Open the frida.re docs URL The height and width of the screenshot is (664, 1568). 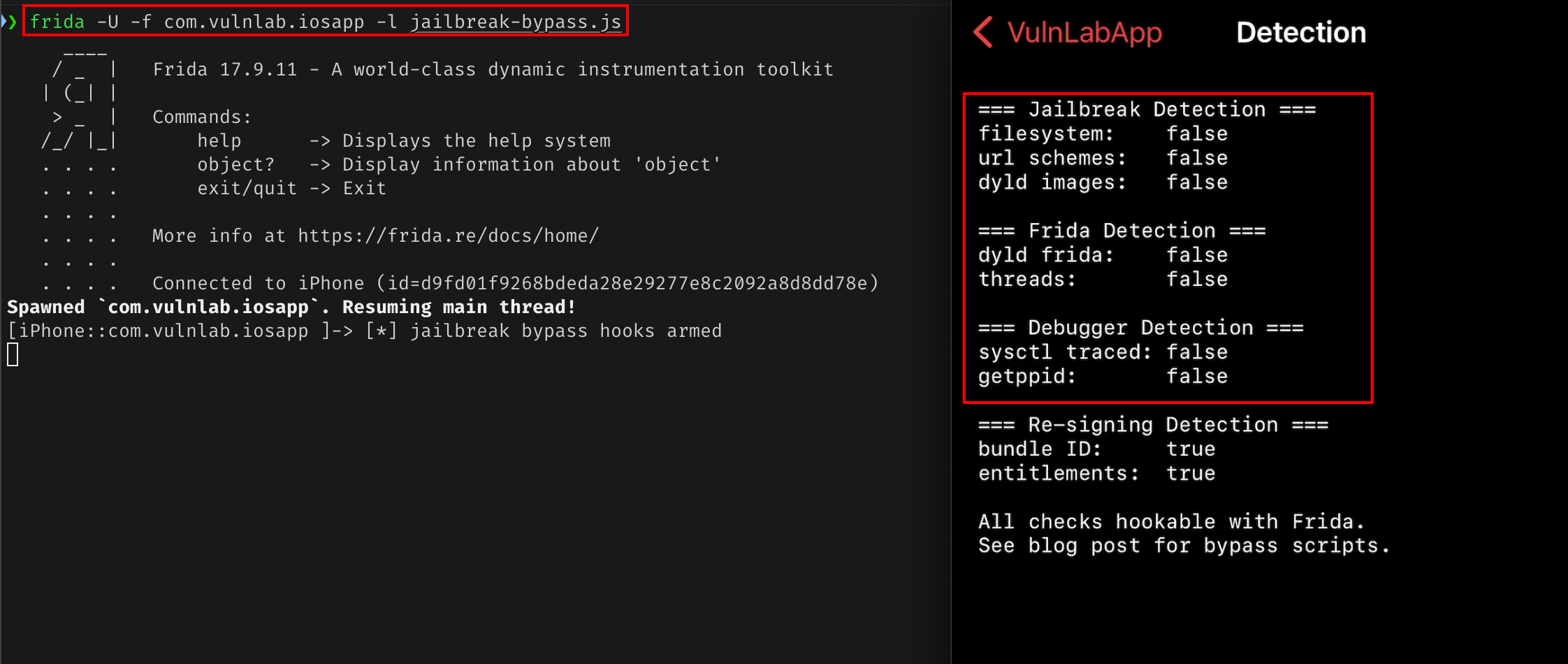pos(448,236)
